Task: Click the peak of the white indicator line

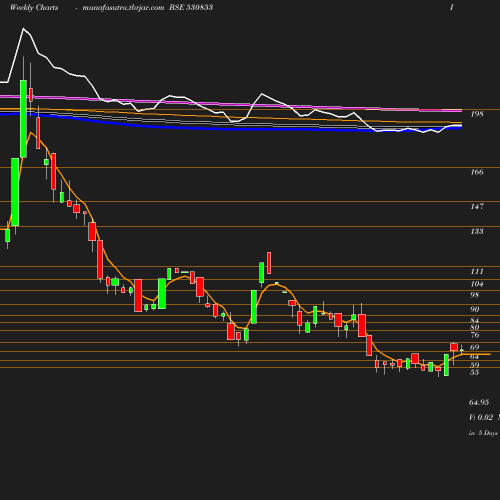Action: click(x=23, y=29)
